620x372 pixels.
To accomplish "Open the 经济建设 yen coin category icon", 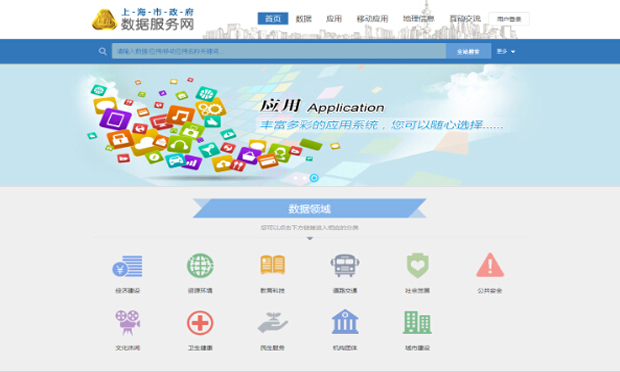I will point(127,266).
